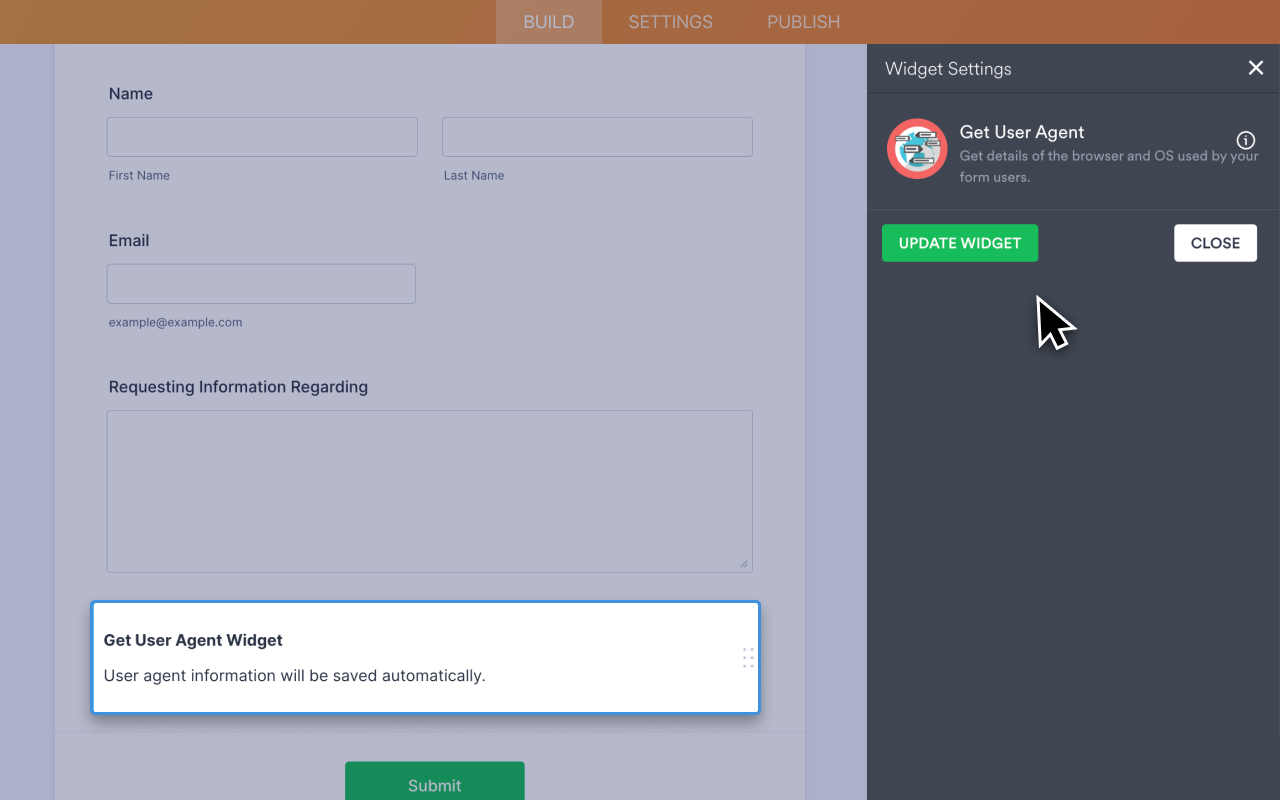Click the Get User Agent title text

1021,132
